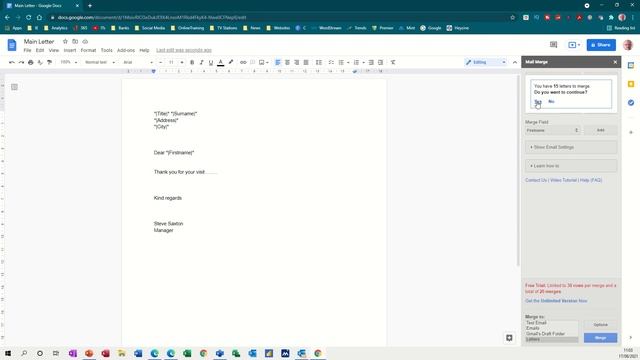The height and width of the screenshot is (360, 640).
Task: Close the Mail Merge sidebar
Action: coord(615,62)
